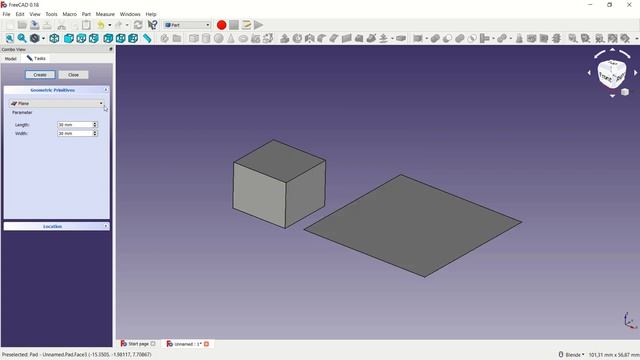
Task: Click the Close button in Tasks panel
Action: 73,75
